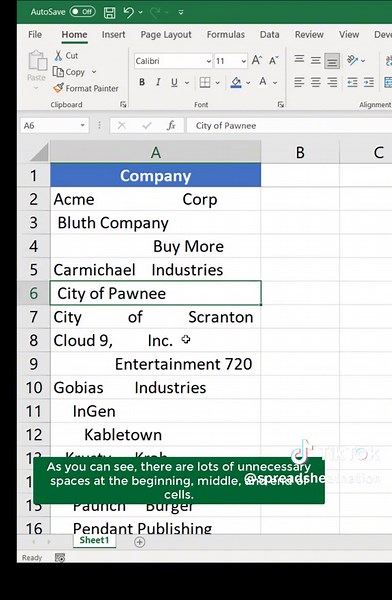
Task: Click the Save disk icon
Action: pyautogui.click(x=109, y=13)
